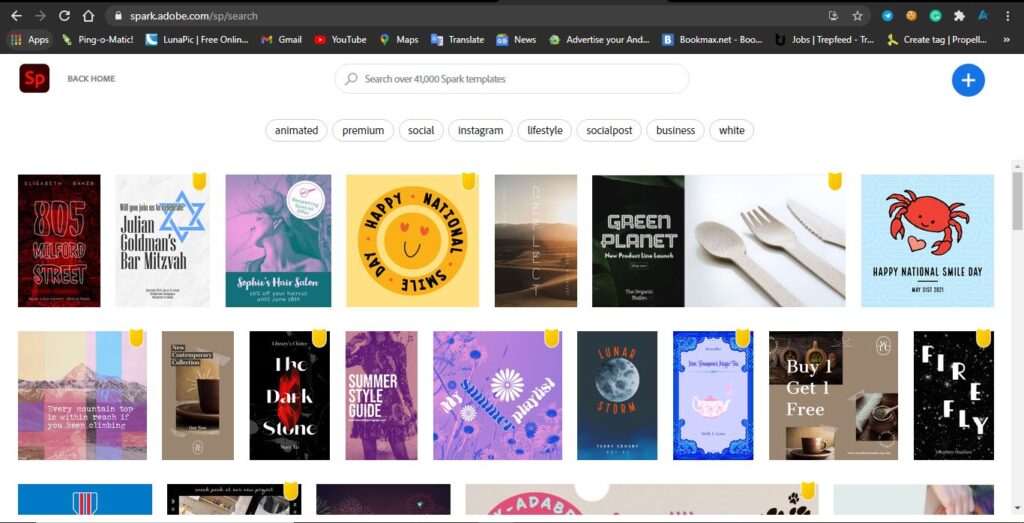Open the Summer Style Guide template
The height and width of the screenshot is (523, 1024).
[x=381, y=396]
